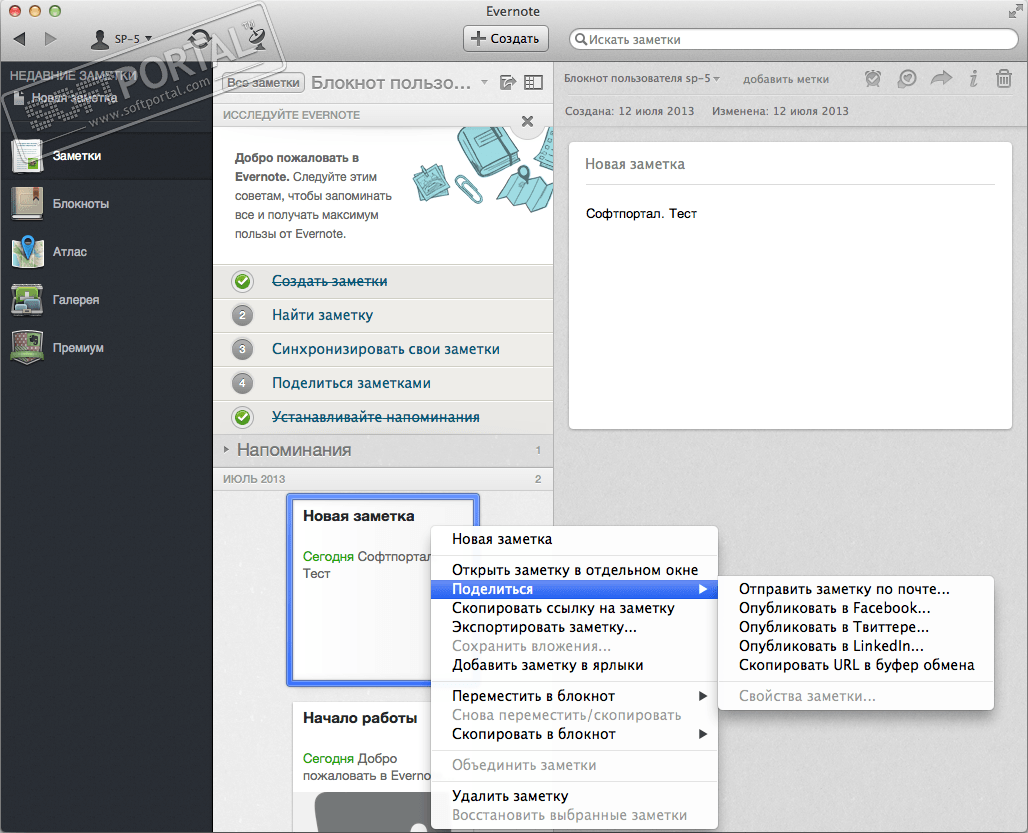Image resolution: width=1028 pixels, height=833 pixels.
Task: Edit the Новая заметка note title field
Action: pos(789,164)
